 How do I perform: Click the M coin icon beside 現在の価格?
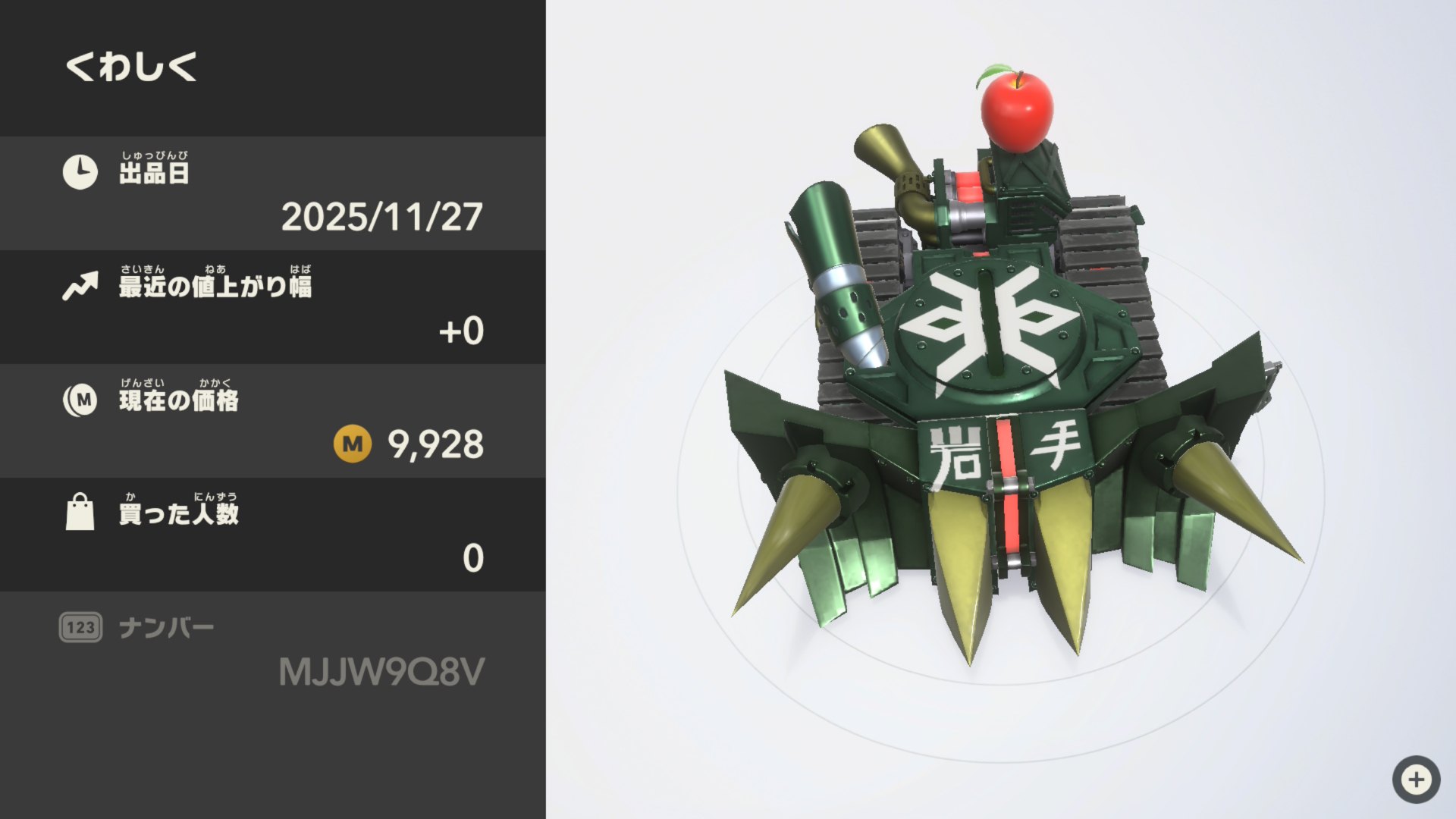click(x=80, y=400)
